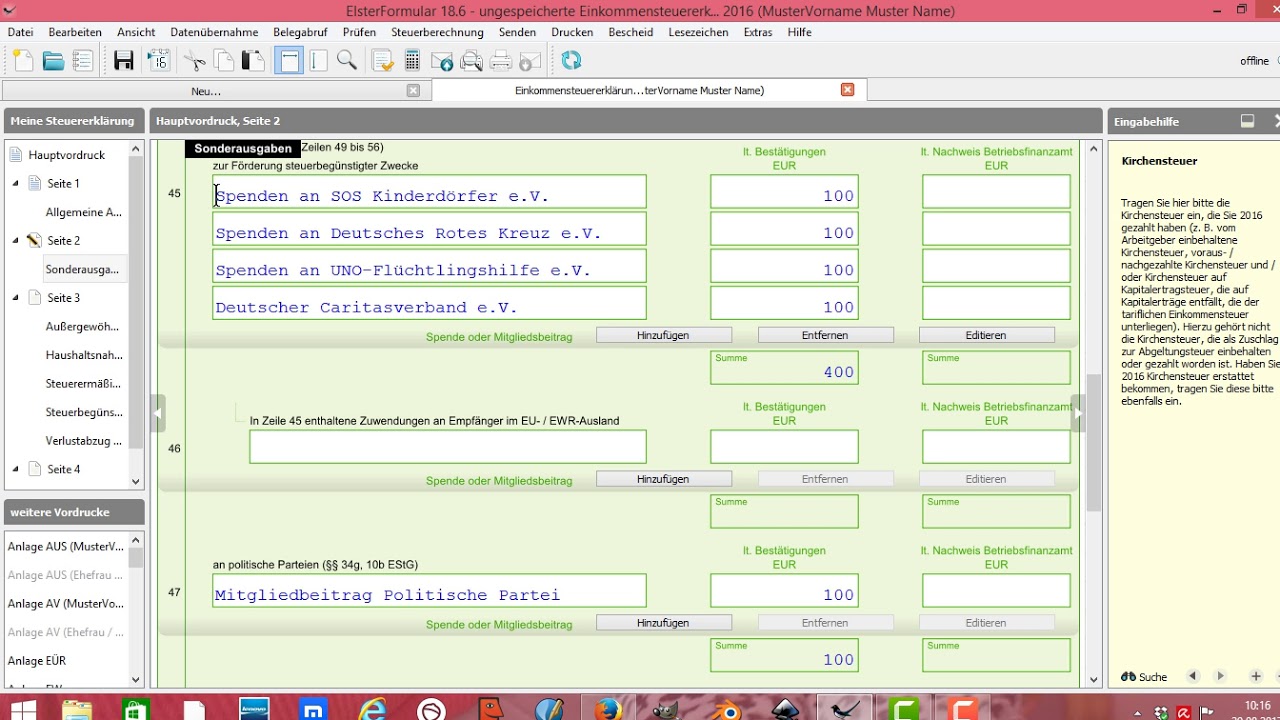Image resolution: width=1280 pixels, height=720 pixels.
Task: Click Editieren button under line 45
Action: point(986,335)
